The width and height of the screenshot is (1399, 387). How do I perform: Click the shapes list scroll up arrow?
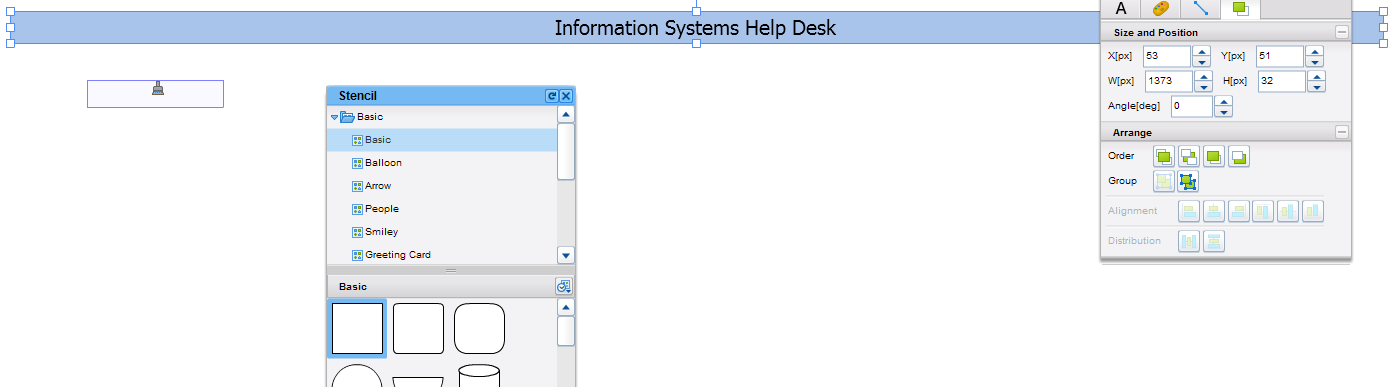[x=566, y=307]
